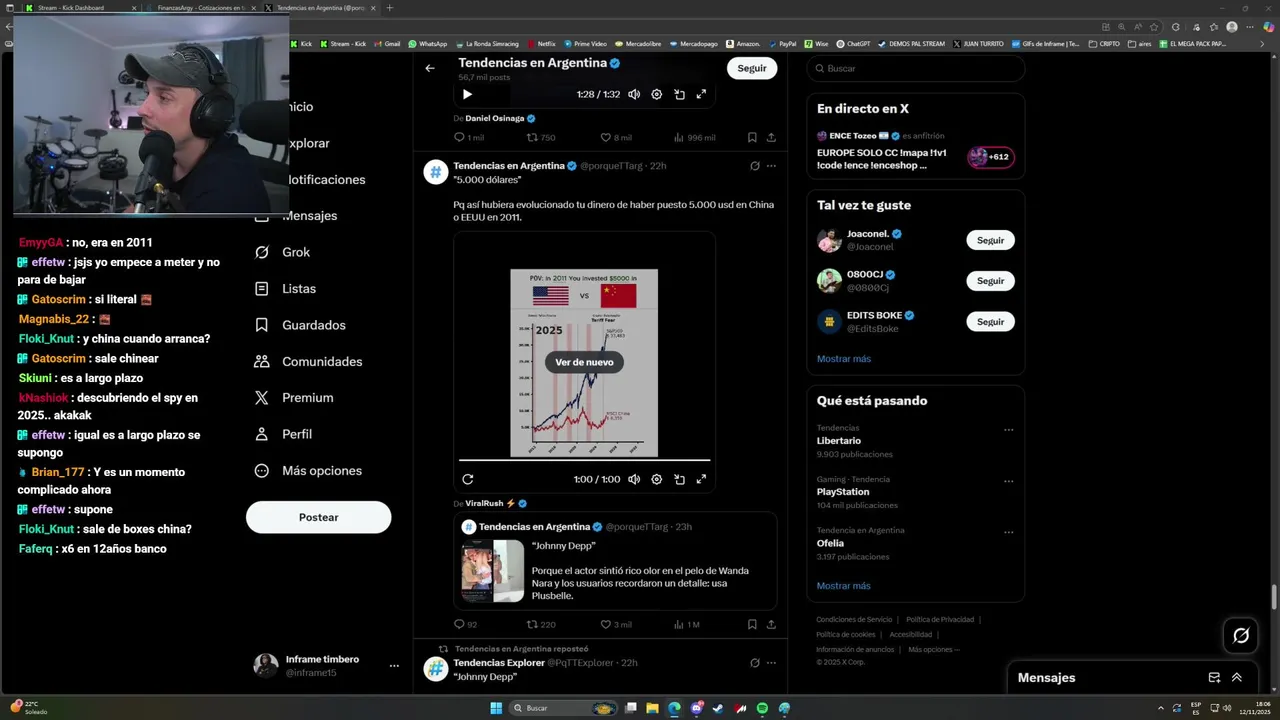This screenshot has width=1280, height=720.
Task: Compose new message in Mensajes drawer
Action: (x=1214, y=677)
